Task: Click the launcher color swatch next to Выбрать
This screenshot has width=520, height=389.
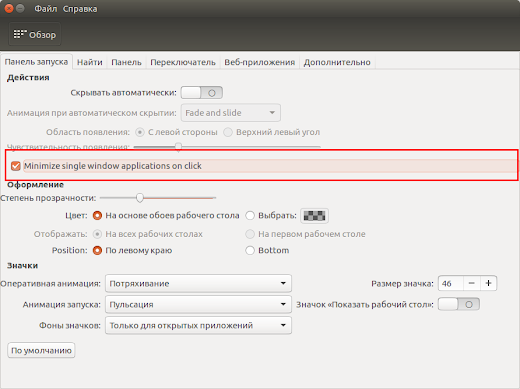Action: 314,216
